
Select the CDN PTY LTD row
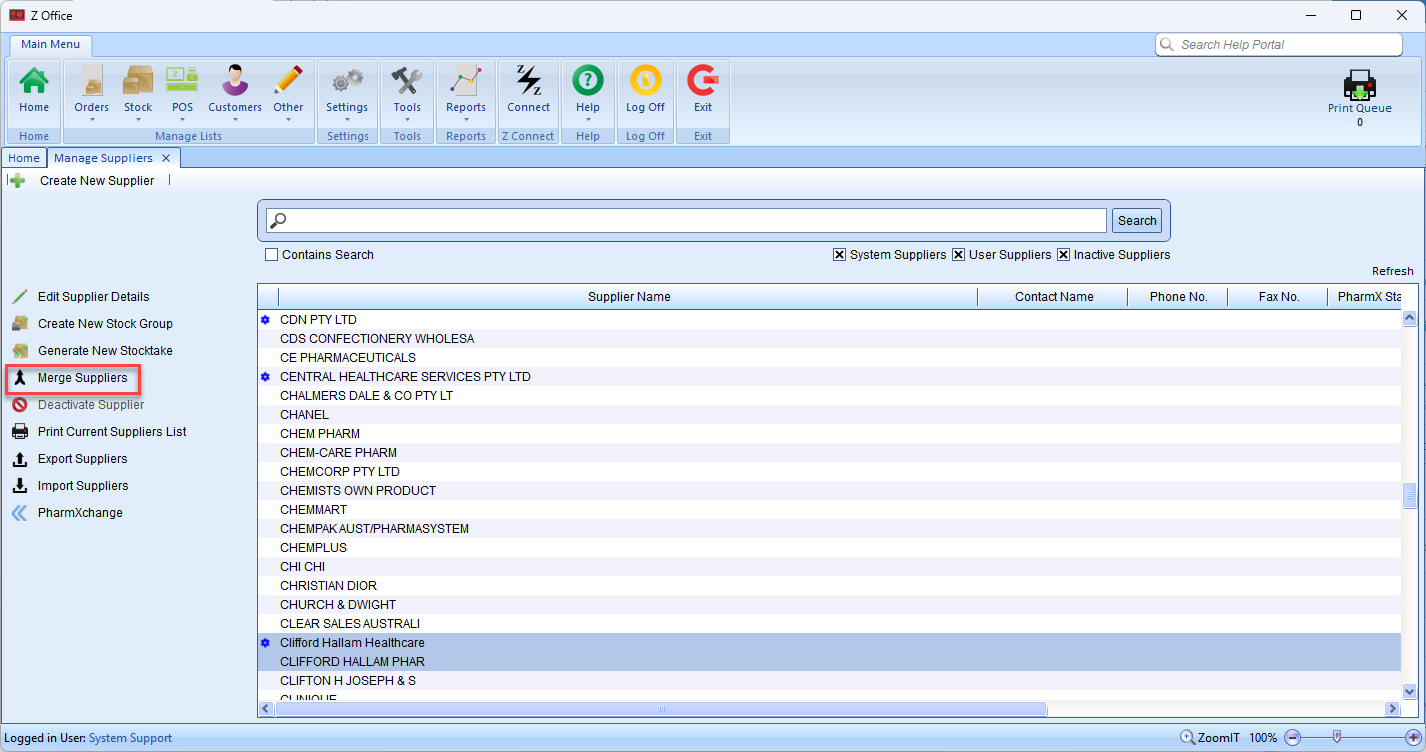coord(829,320)
